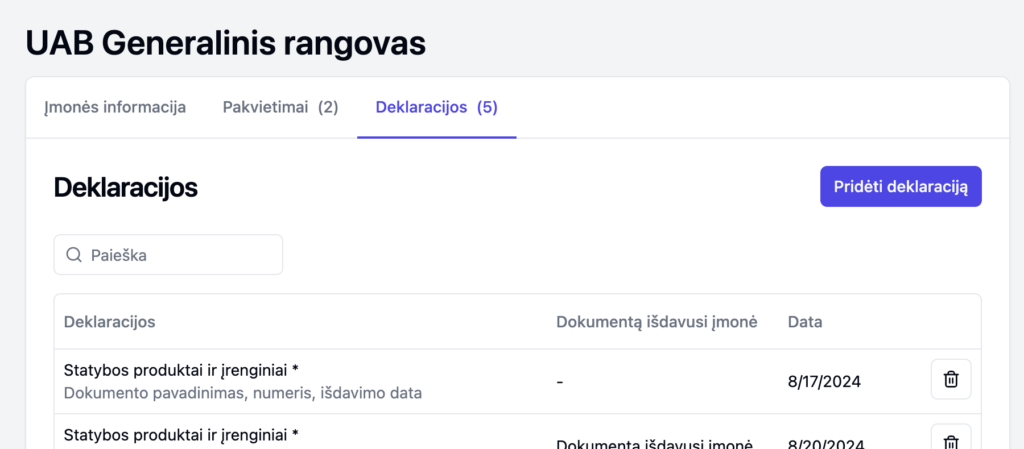Open the Įmonės informacija tab
The width and height of the screenshot is (1024, 449).
(115, 108)
